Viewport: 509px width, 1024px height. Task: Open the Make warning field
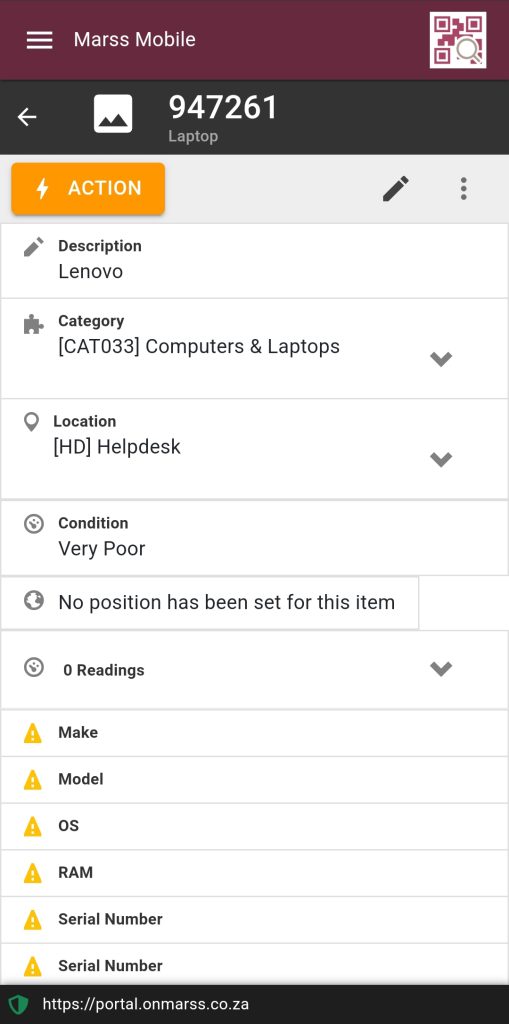pos(254,733)
